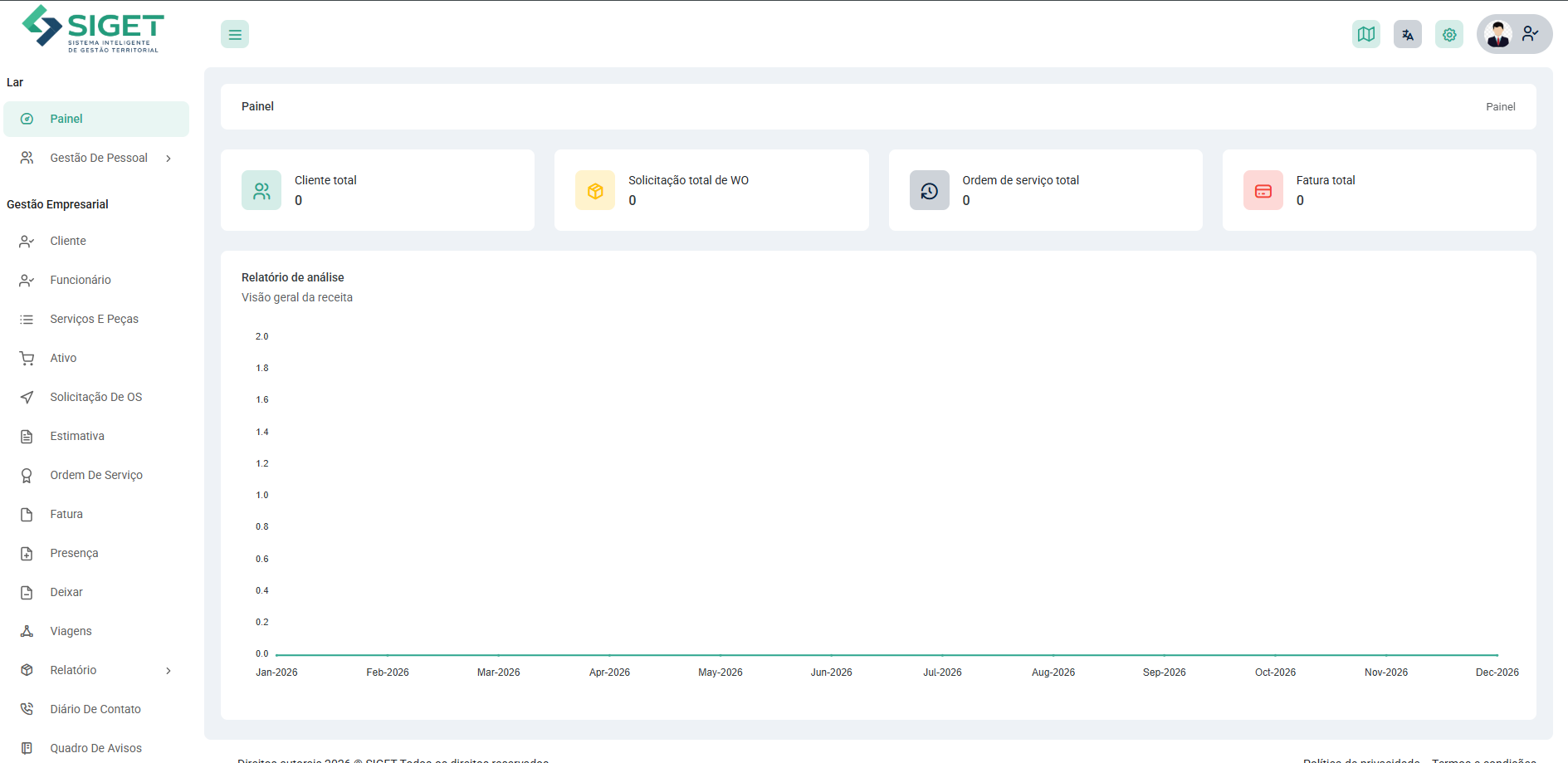Click the Gestão Empresarial section heading
The width and height of the screenshot is (1568, 763).
pos(57,204)
